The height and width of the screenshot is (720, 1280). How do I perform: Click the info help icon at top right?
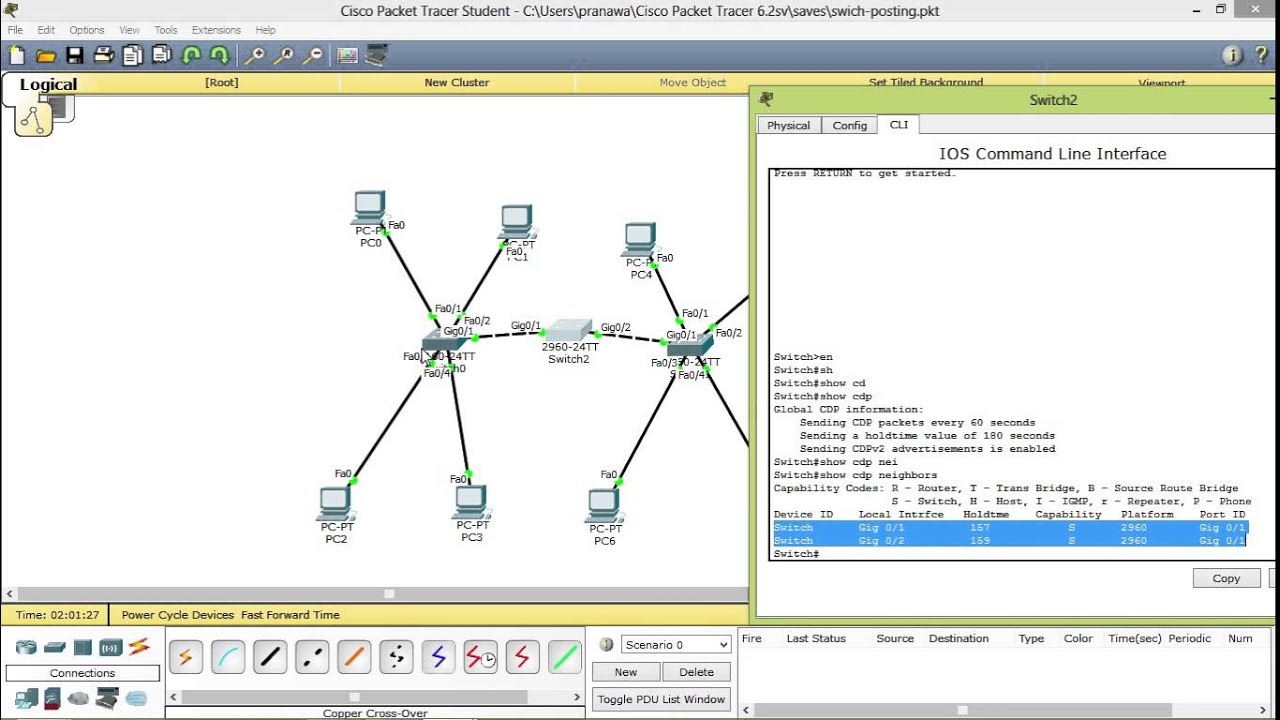pyautogui.click(x=1233, y=56)
